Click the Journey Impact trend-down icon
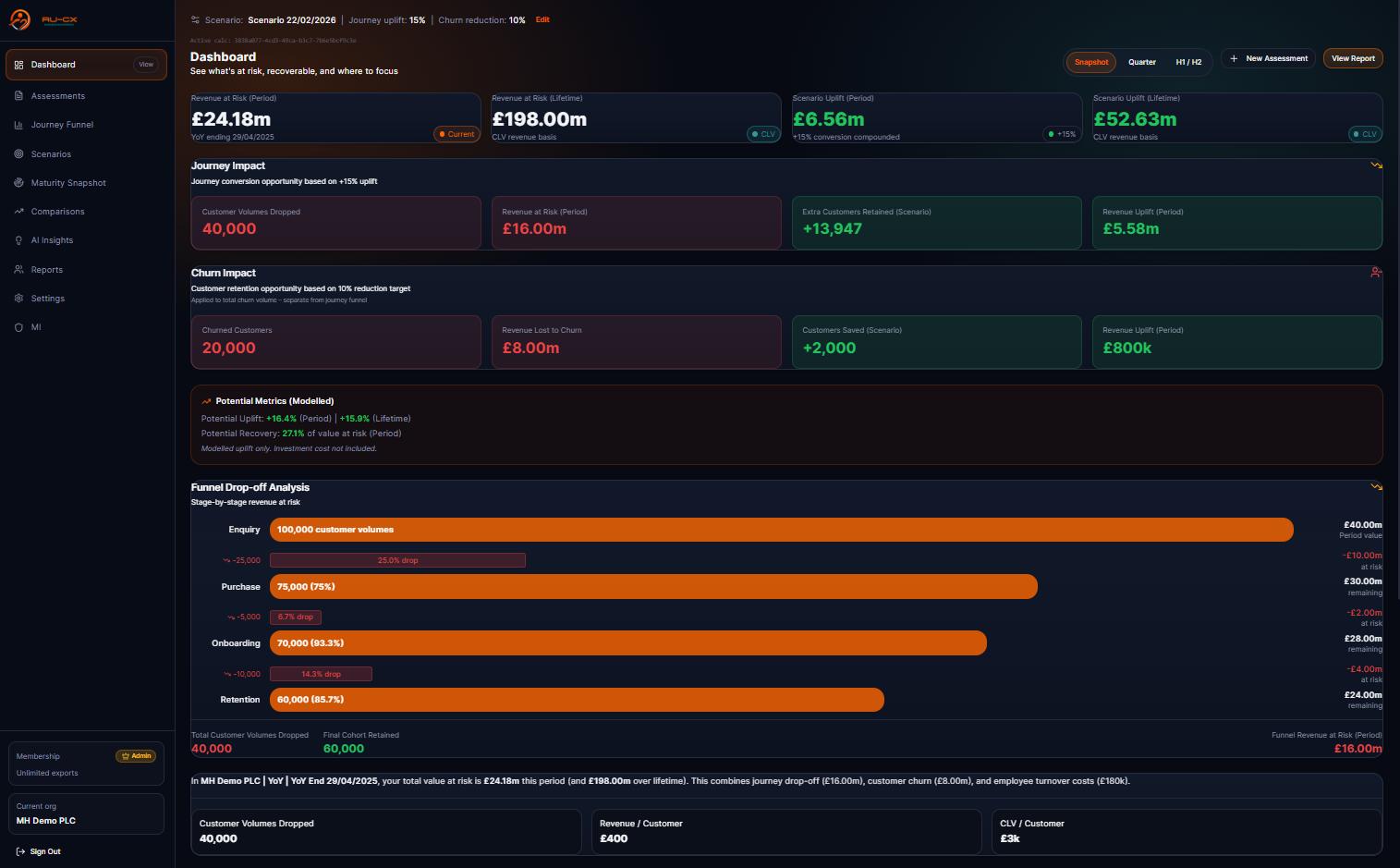The width and height of the screenshot is (1400, 868). click(1376, 165)
